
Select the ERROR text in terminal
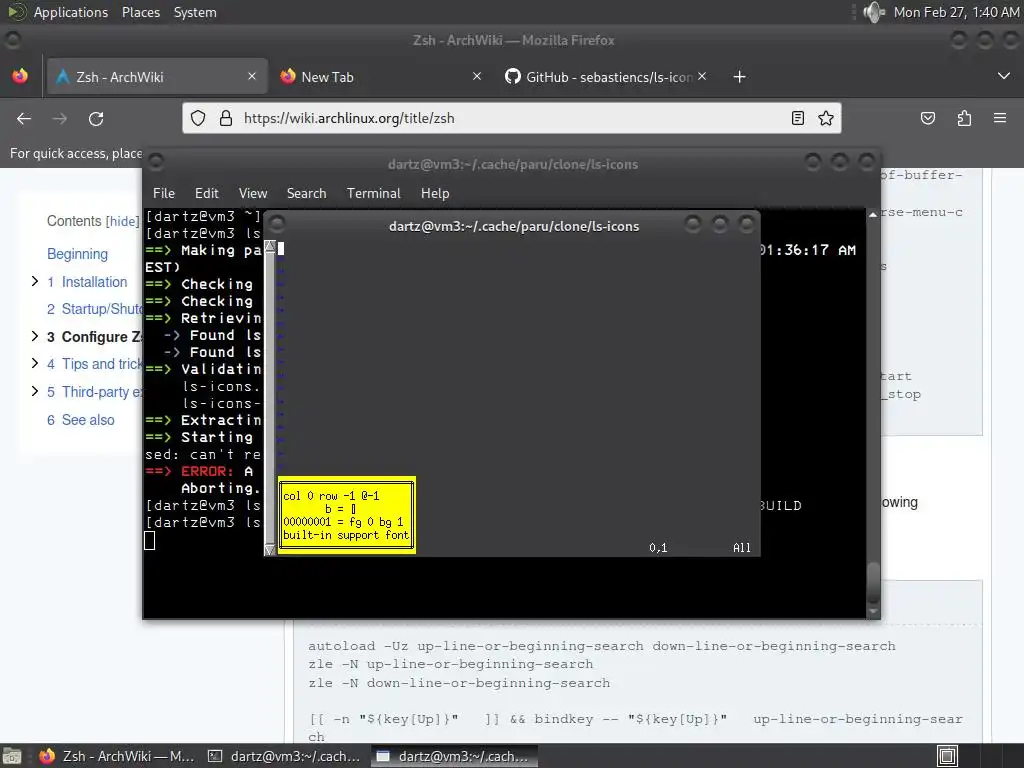pyautogui.click(x=206, y=472)
